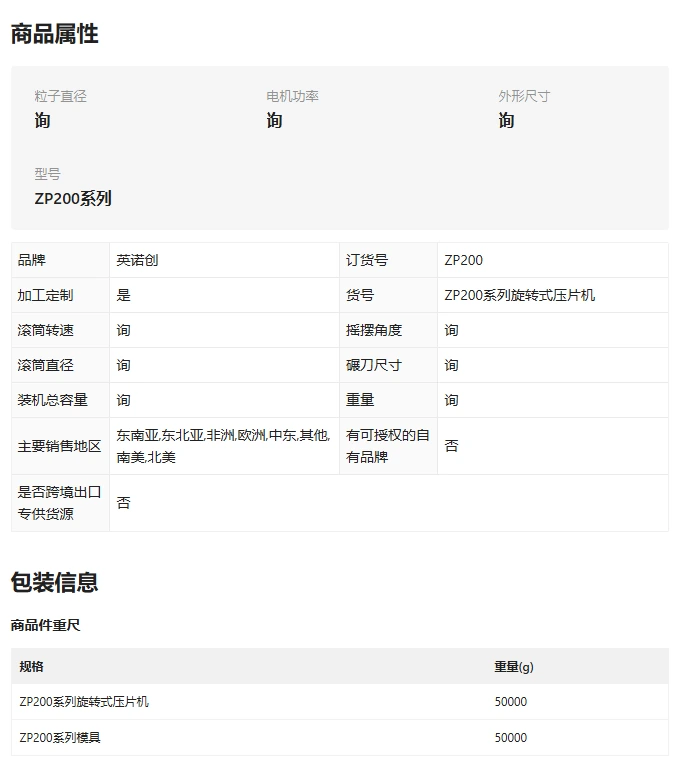The height and width of the screenshot is (783, 686).
Task: Select the 50000 weight for ZP200系列旋转式压片机
Action: tap(511, 702)
